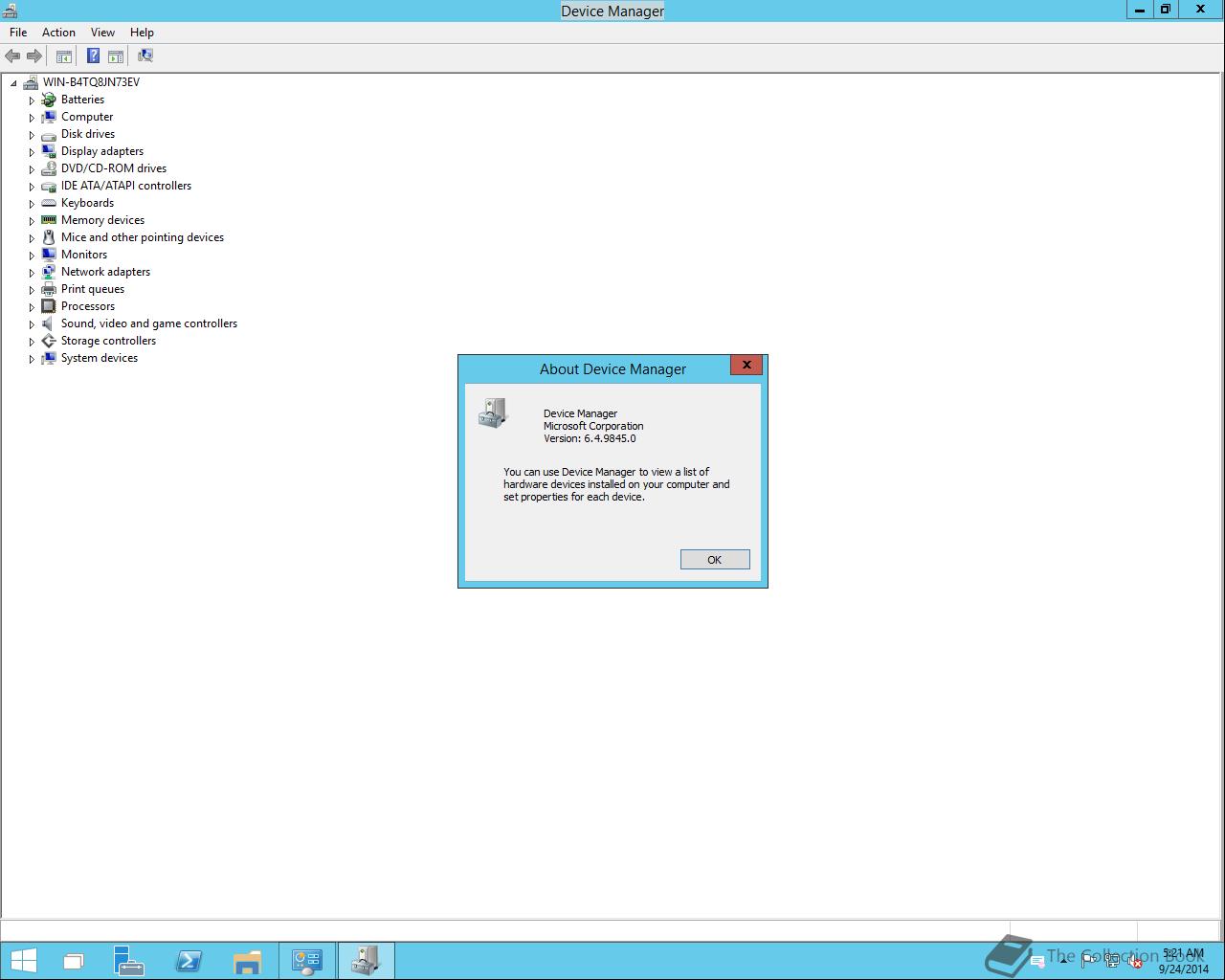Click OK in About Device Manager dialog

(715, 560)
